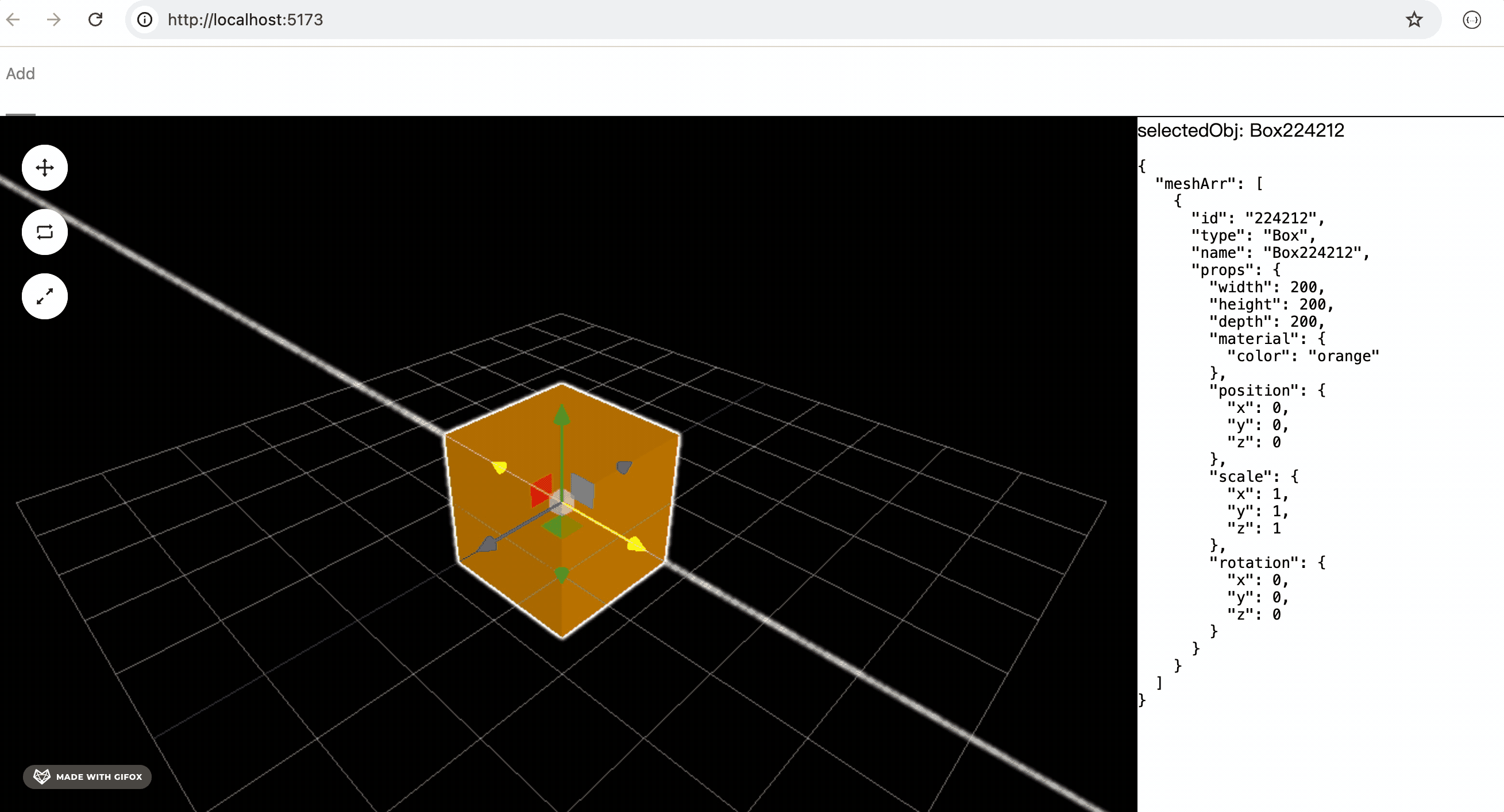The width and height of the screenshot is (1504, 812).
Task: Click the gray arrow tip at lower left
Action: click(x=488, y=545)
